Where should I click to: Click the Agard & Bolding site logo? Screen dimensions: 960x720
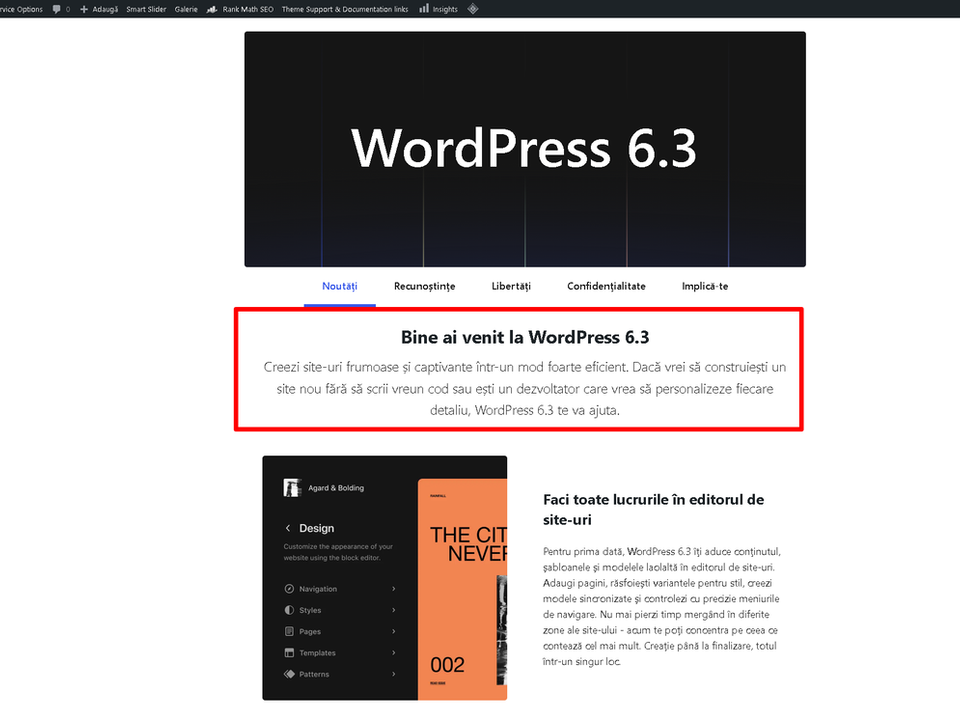(x=292, y=488)
